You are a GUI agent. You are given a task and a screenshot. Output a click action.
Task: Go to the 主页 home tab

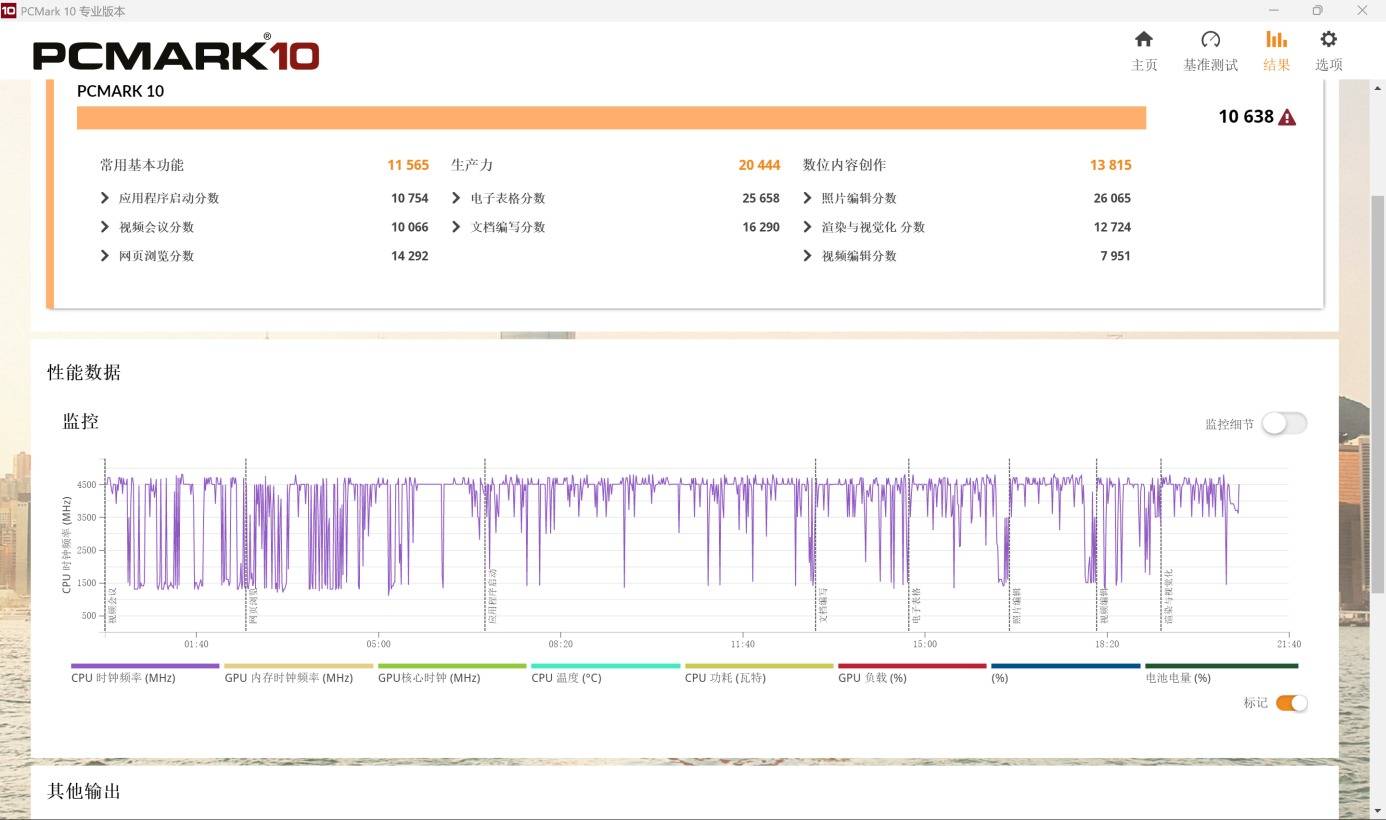1144,51
